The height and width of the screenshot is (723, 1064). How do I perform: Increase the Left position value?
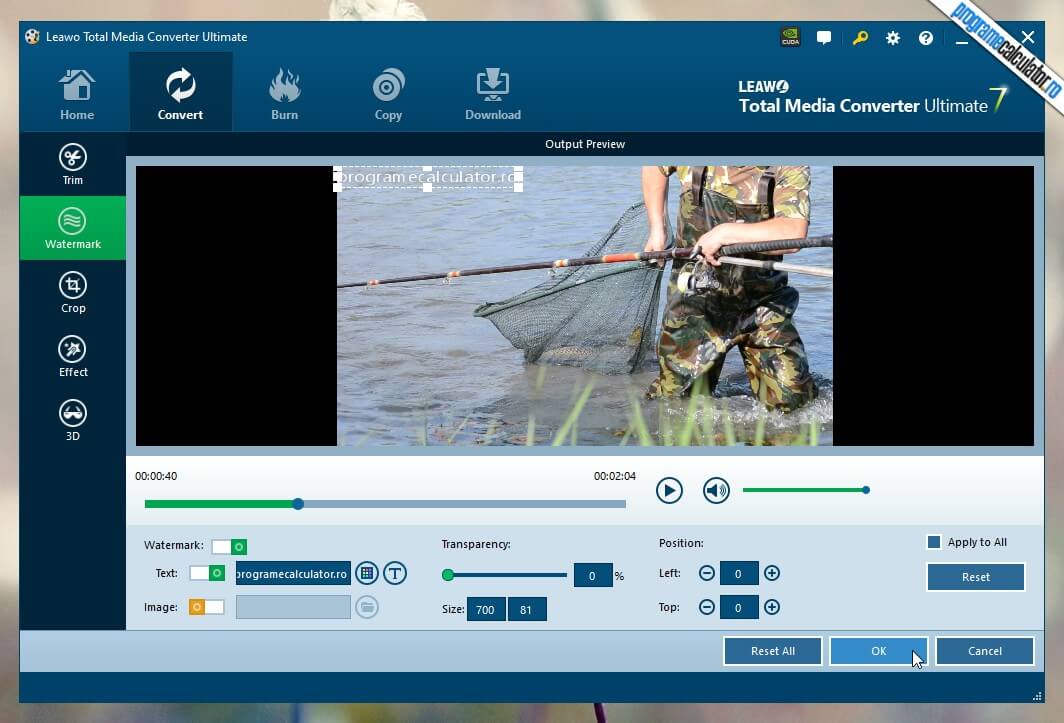(x=771, y=573)
